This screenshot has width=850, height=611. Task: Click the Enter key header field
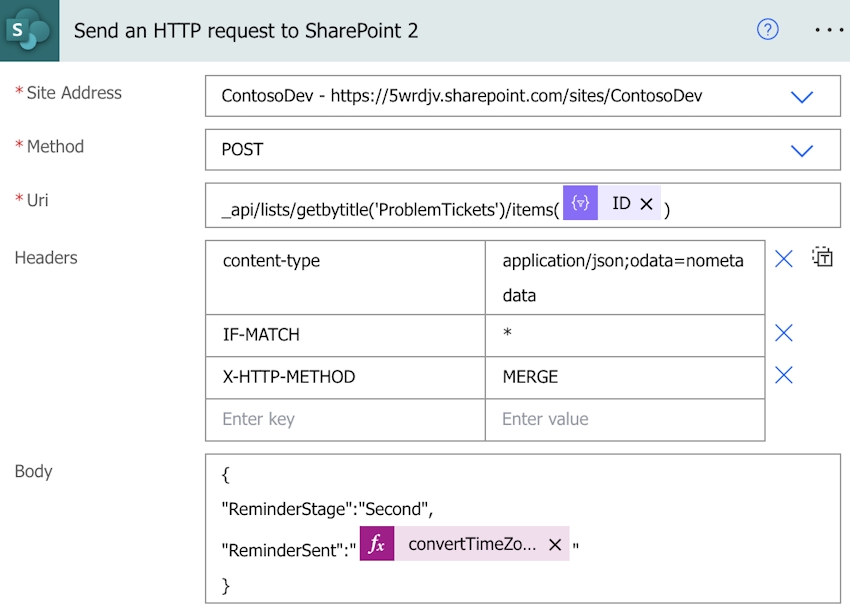click(345, 419)
